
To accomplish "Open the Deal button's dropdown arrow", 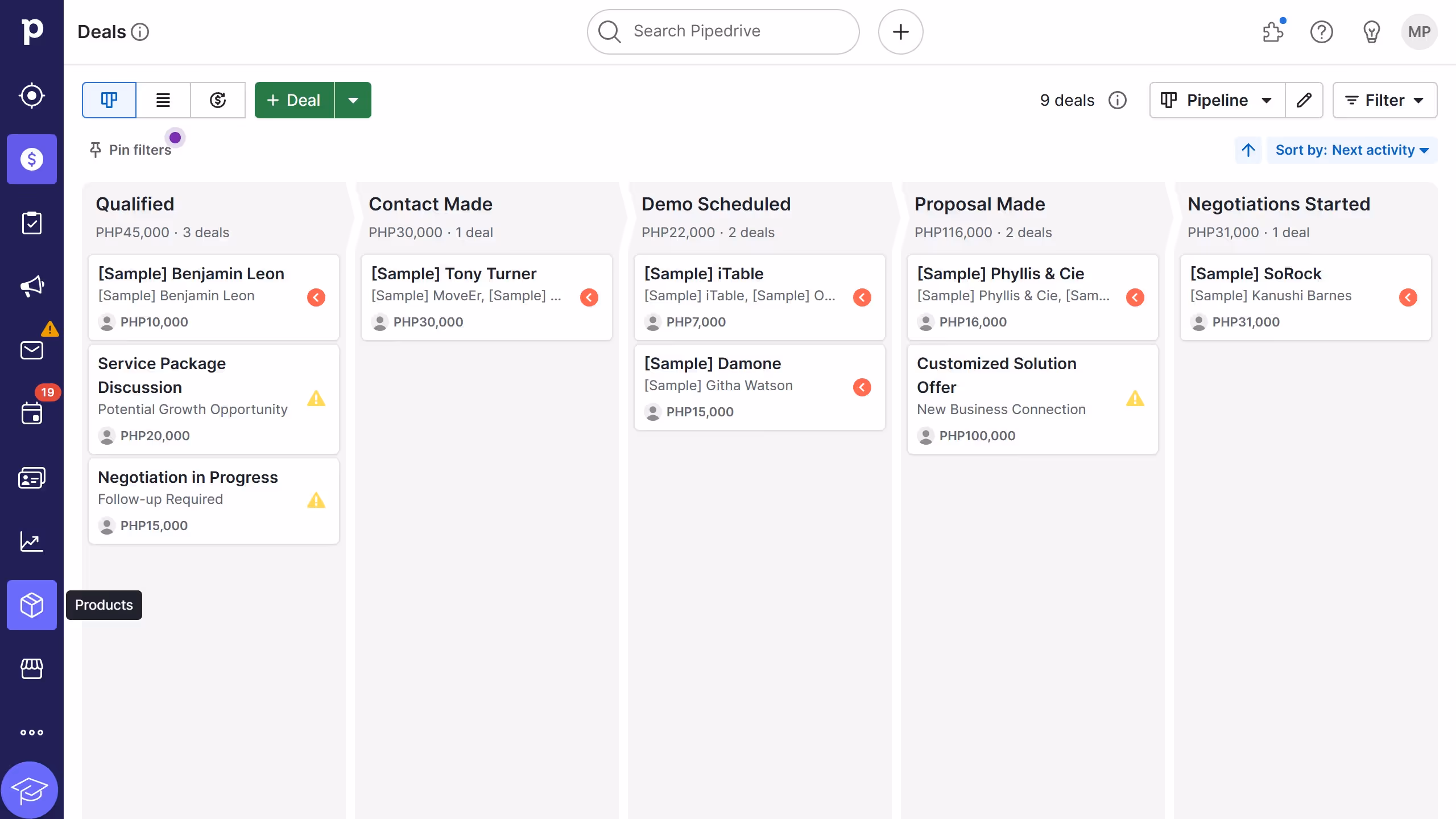I will click(353, 100).
